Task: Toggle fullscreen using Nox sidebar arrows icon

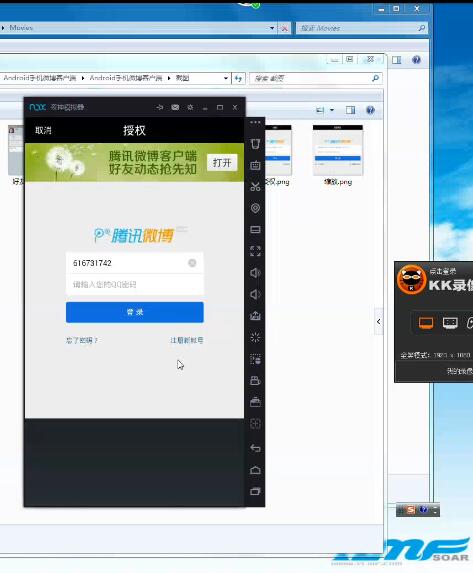Action: point(256,251)
